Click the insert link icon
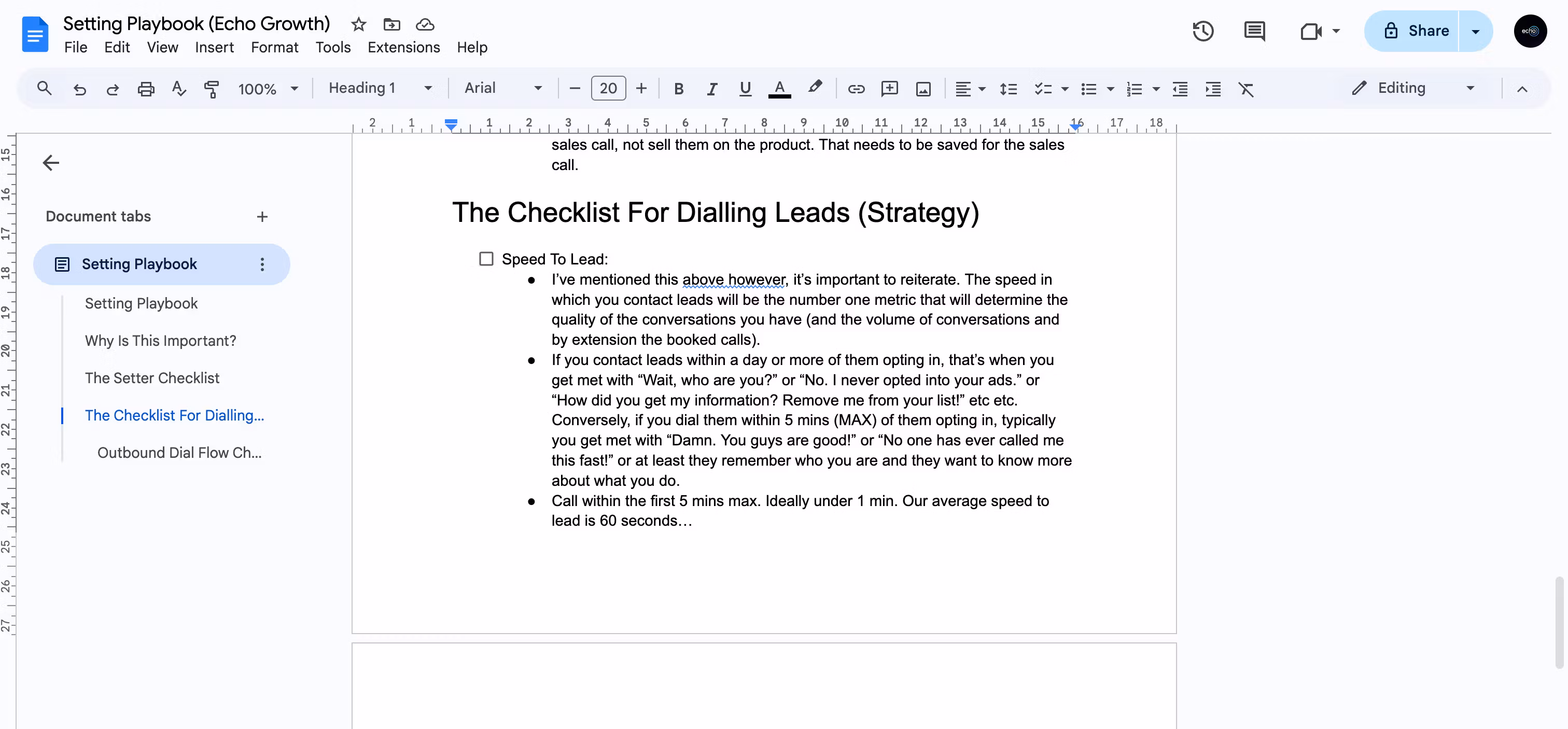Screen dimensions: 1568x729 click(x=856, y=89)
